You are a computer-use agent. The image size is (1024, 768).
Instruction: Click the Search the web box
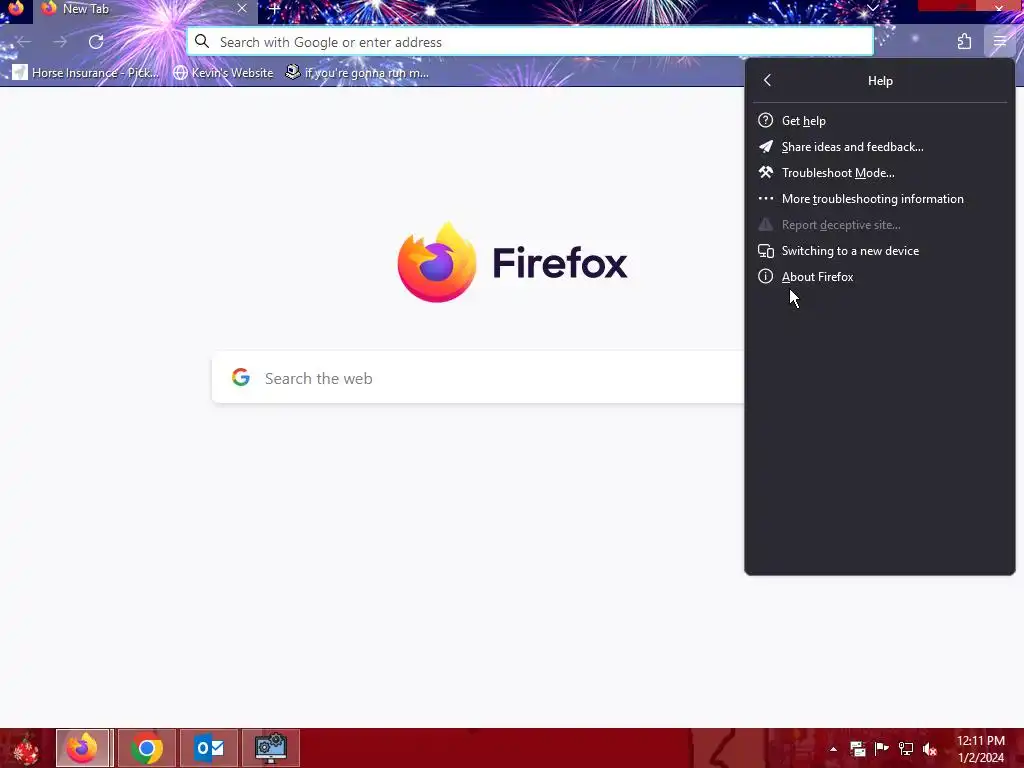pyautogui.click(x=478, y=378)
